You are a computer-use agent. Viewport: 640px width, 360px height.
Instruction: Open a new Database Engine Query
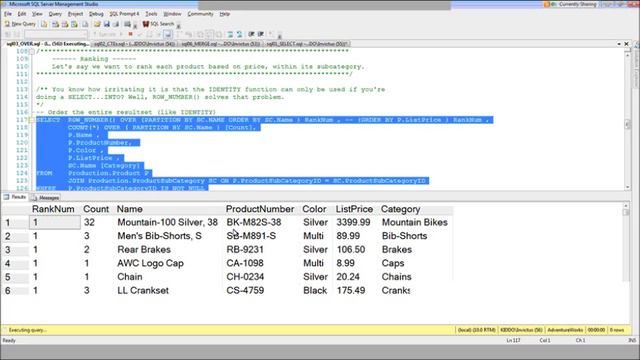point(44,24)
